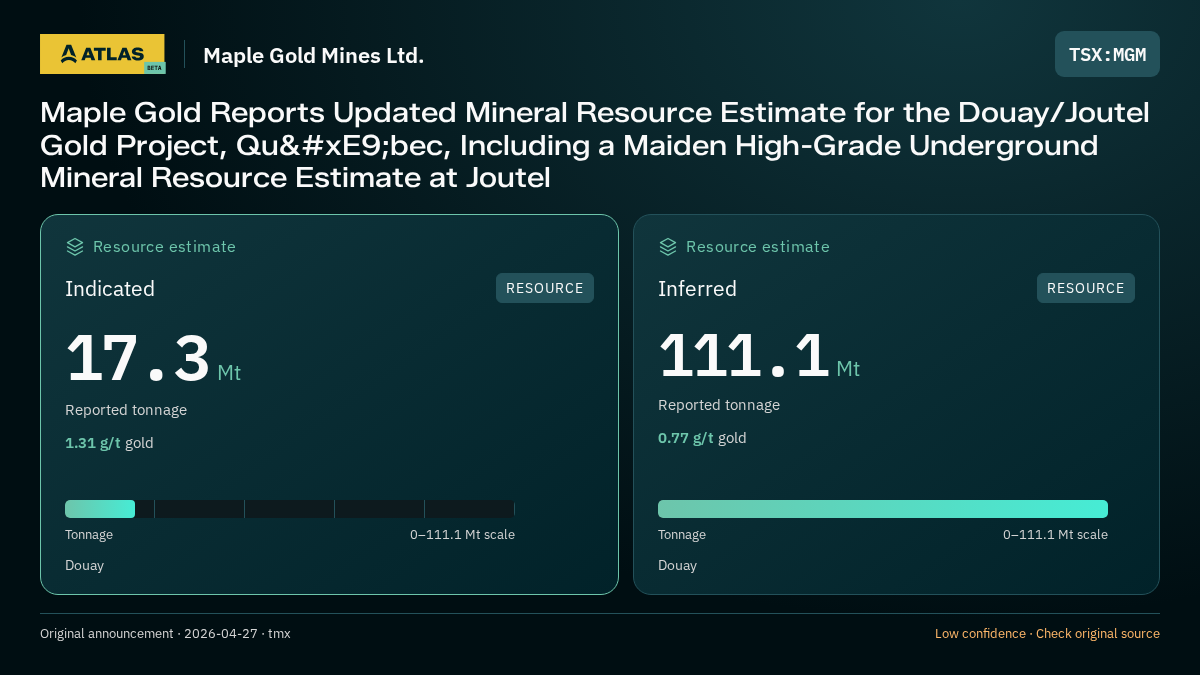Click the RESOURCE badge on the Inferred card
The width and height of the screenshot is (1200, 675).
[1086, 288]
